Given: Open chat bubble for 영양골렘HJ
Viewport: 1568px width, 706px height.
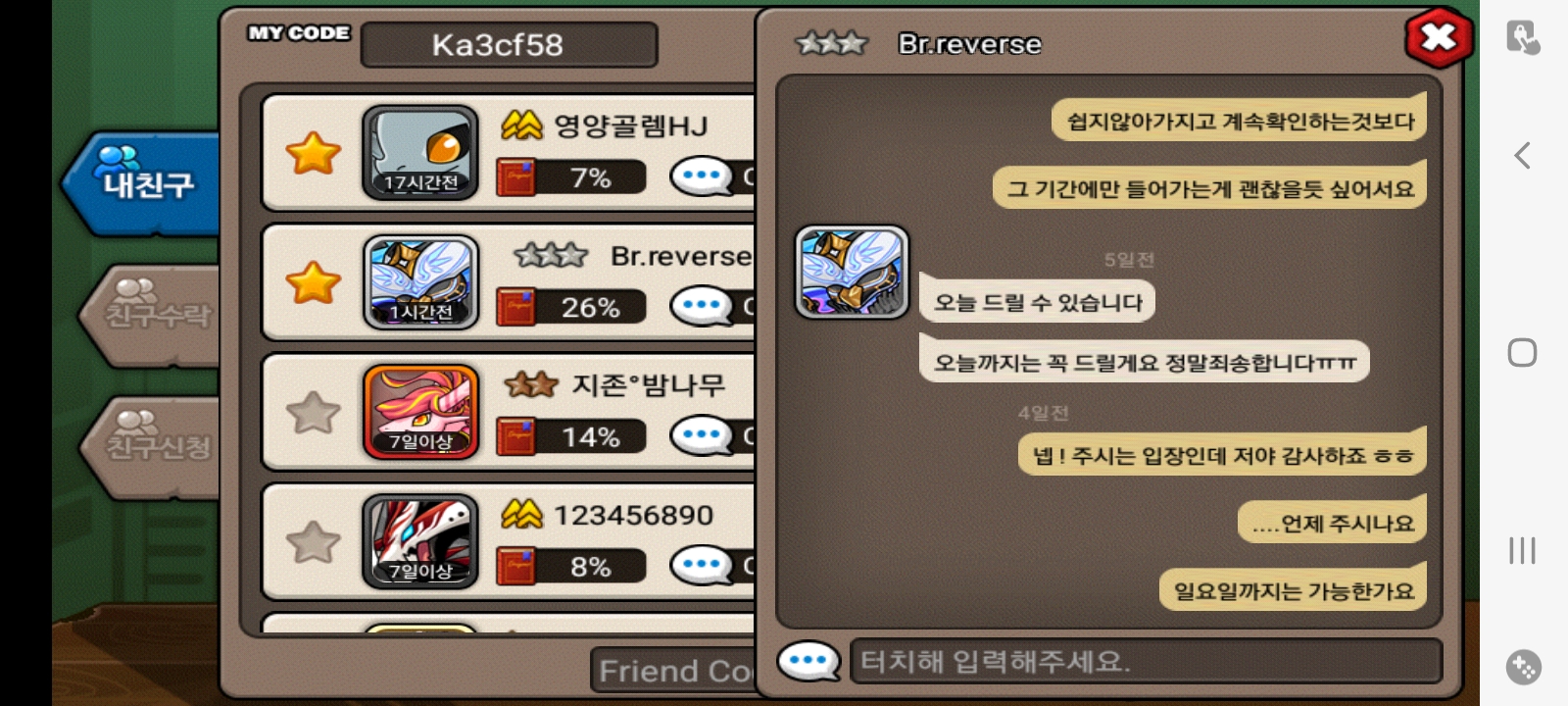Looking at the screenshot, I should click(x=702, y=177).
